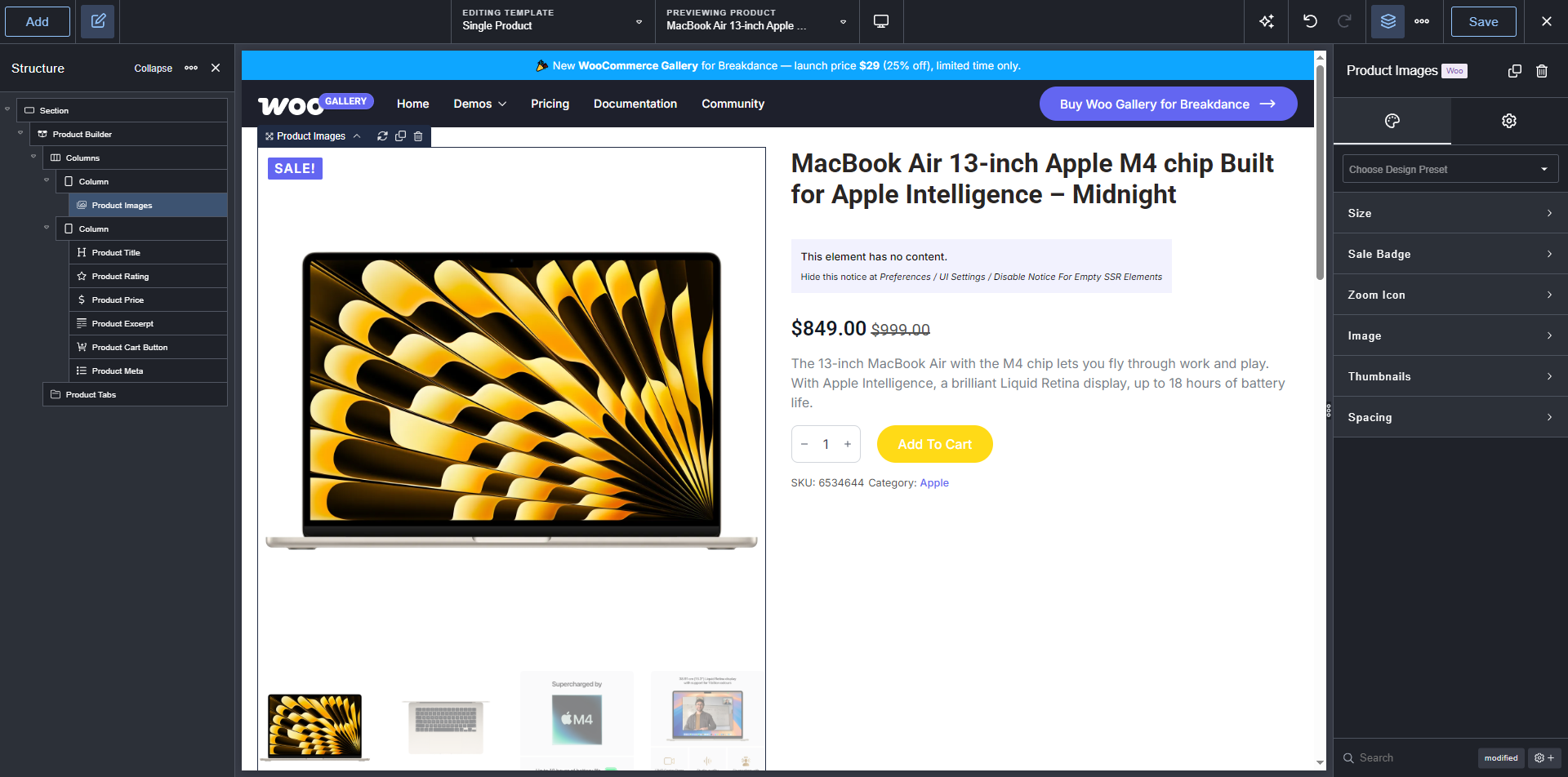Switch to the Settings gear tab
1568x777 pixels.
point(1509,121)
